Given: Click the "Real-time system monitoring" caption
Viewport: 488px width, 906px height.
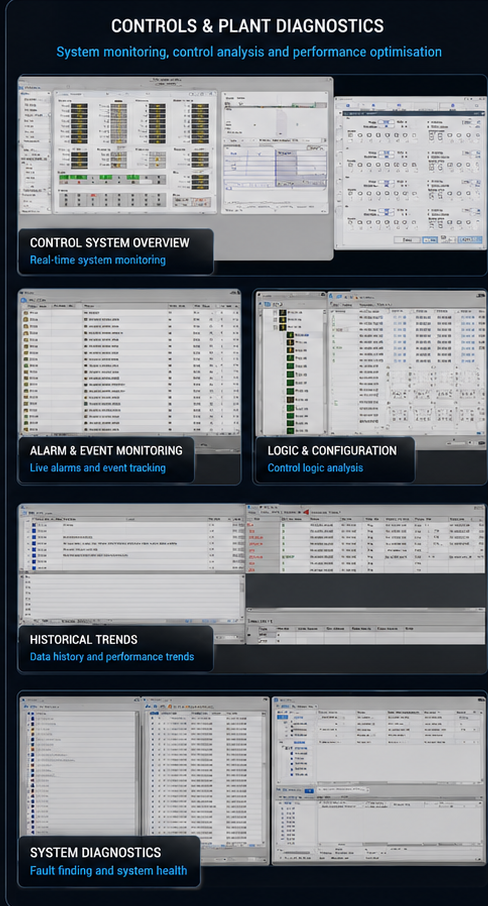Looking at the screenshot, I should click(98, 260).
